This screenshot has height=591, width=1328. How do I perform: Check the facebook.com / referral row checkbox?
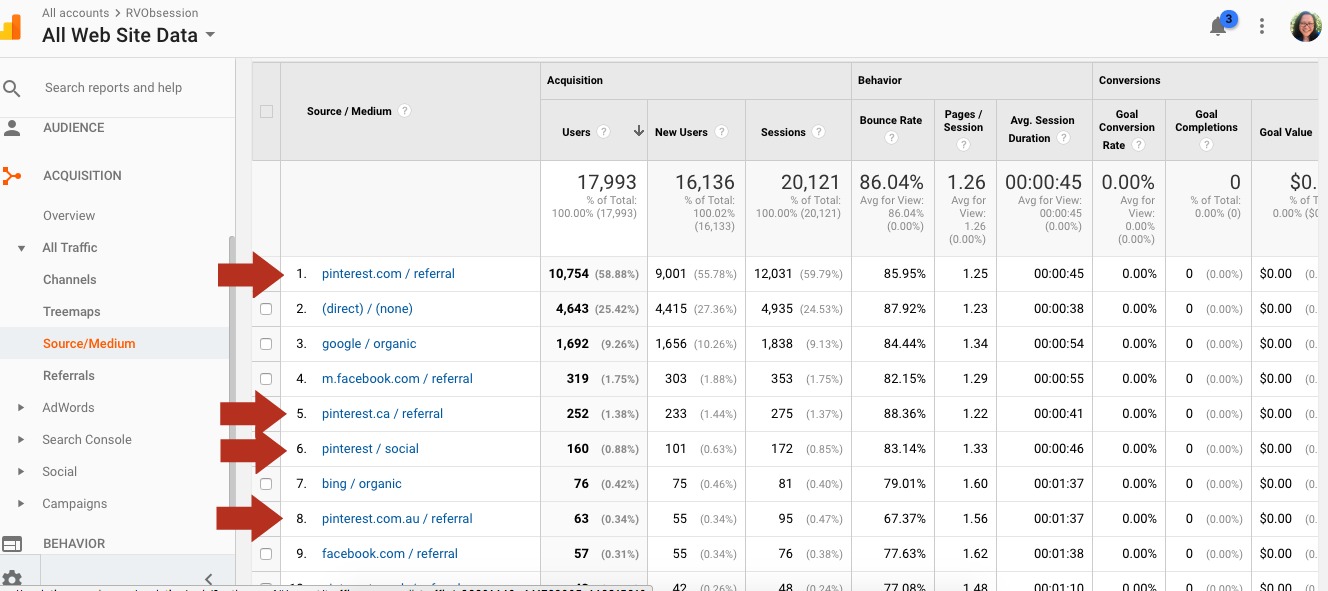coord(266,554)
